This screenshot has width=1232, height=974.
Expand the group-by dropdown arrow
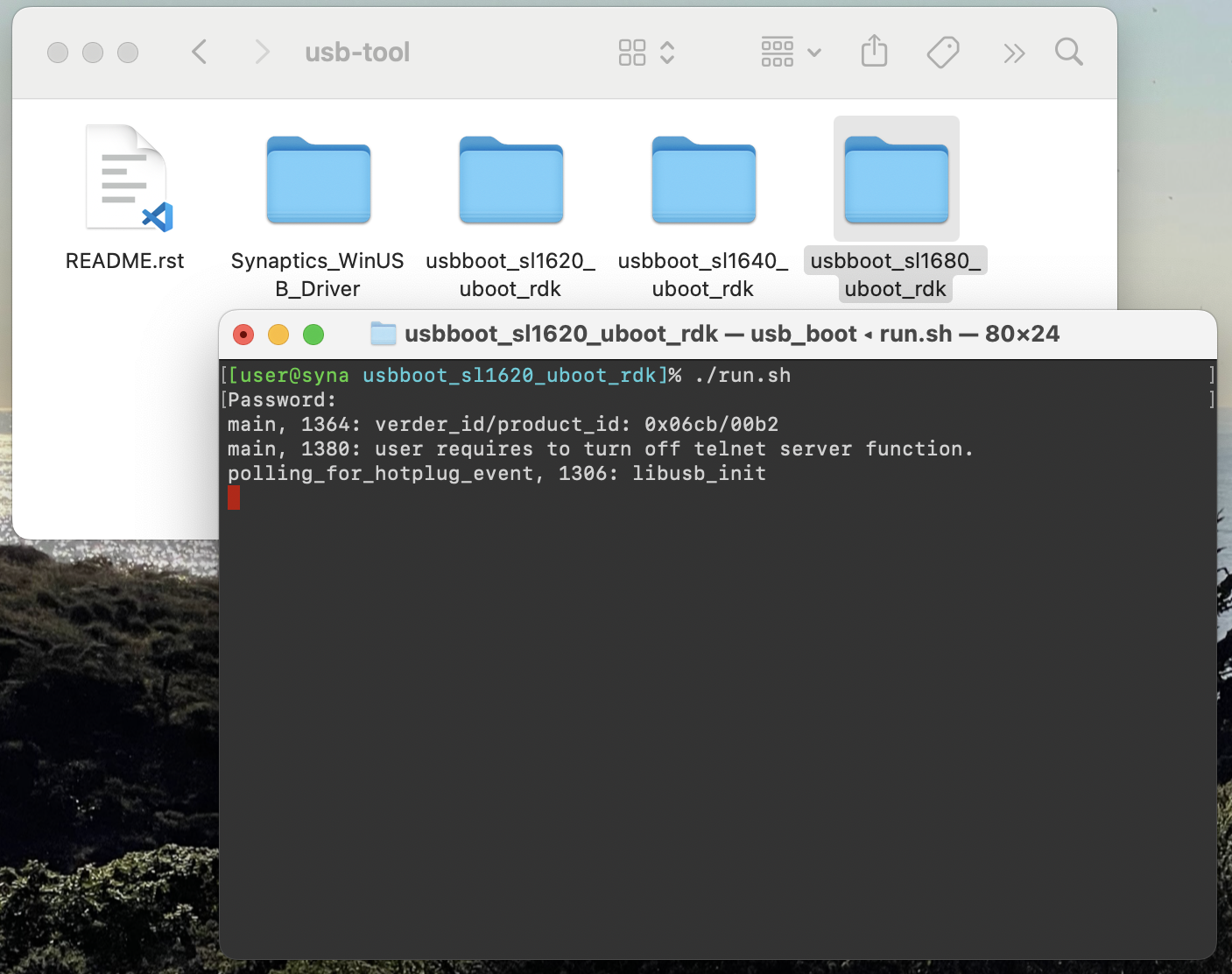[814, 53]
